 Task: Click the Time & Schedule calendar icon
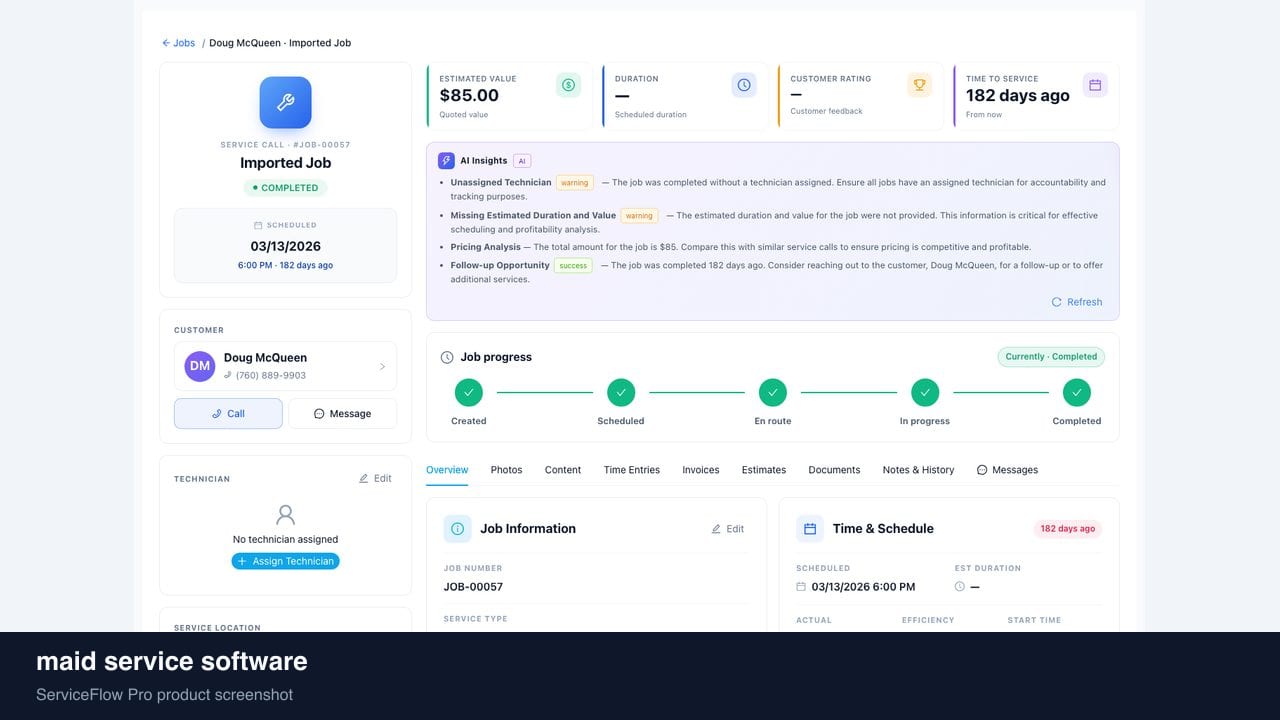click(x=810, y=529)
